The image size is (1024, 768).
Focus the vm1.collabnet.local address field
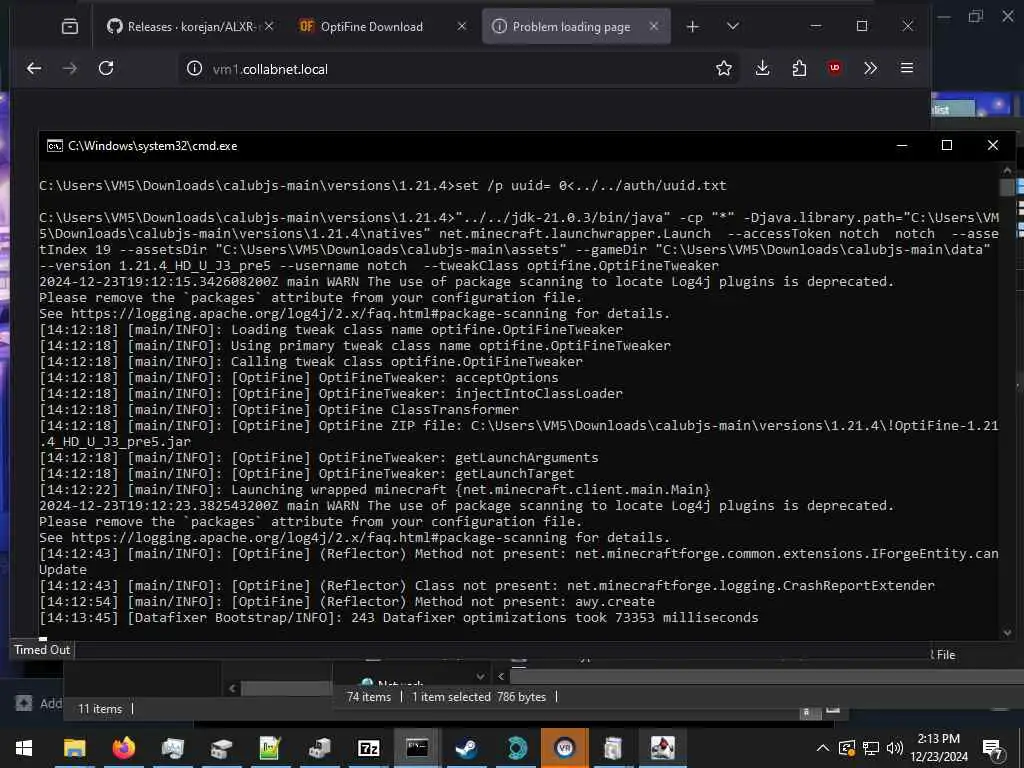(x=457, y=69)
